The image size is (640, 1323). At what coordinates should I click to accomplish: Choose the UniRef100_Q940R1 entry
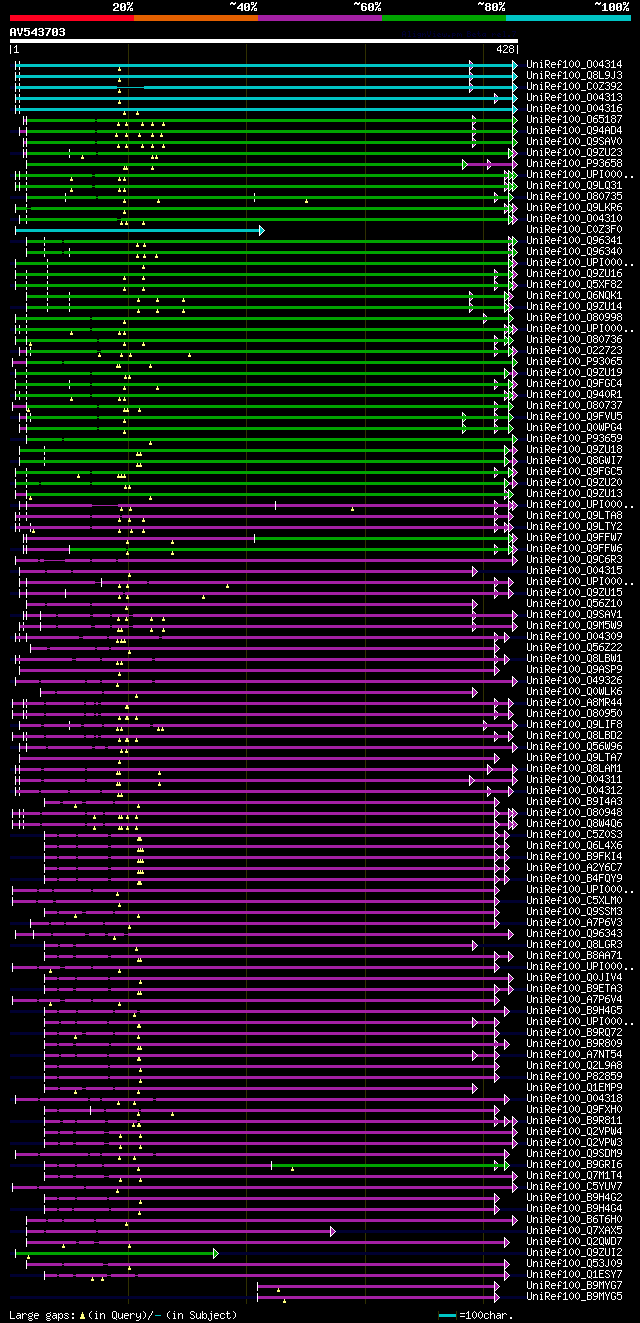point(575,395)
